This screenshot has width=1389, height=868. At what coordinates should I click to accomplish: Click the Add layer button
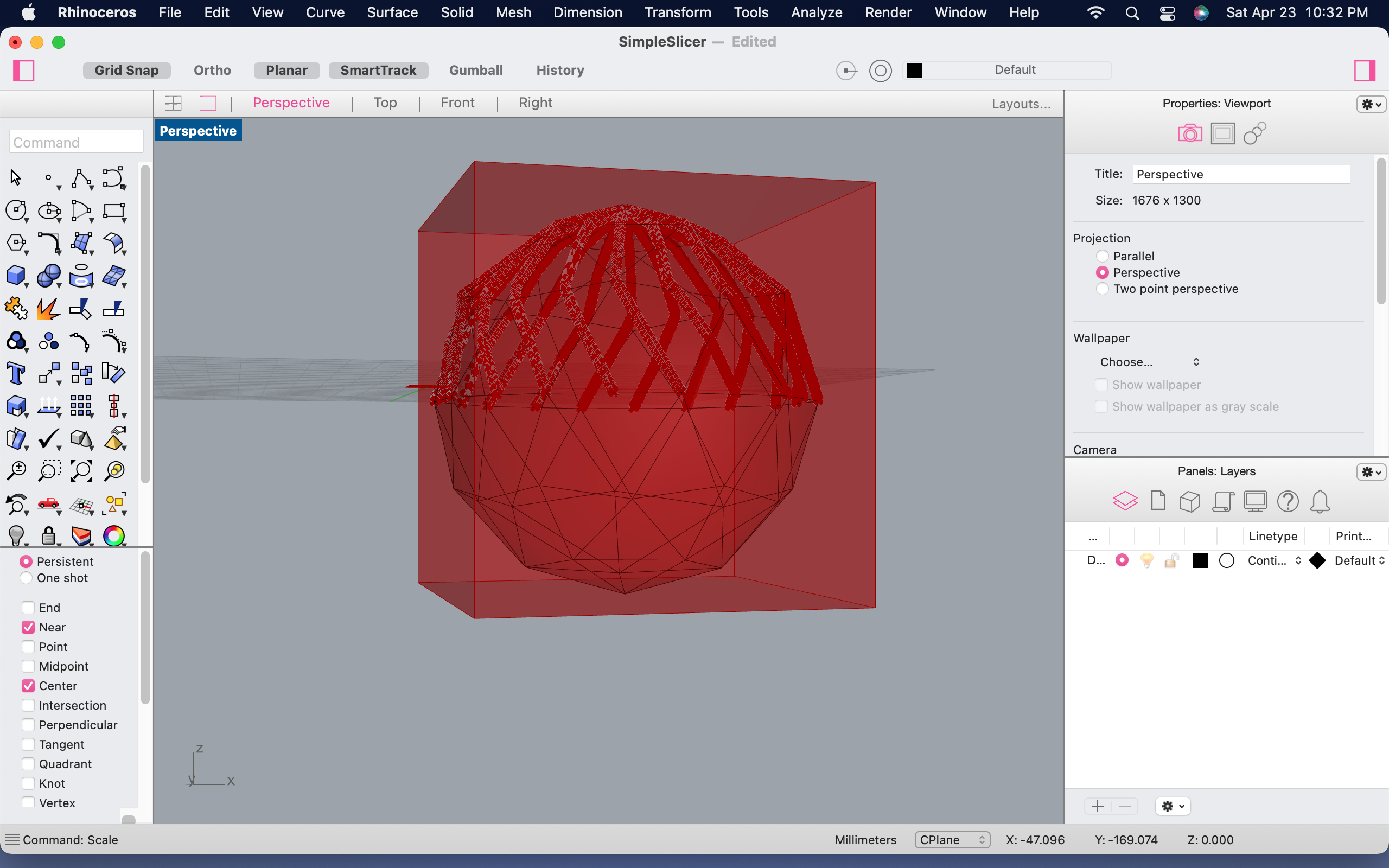click(x=1097, y=806)
